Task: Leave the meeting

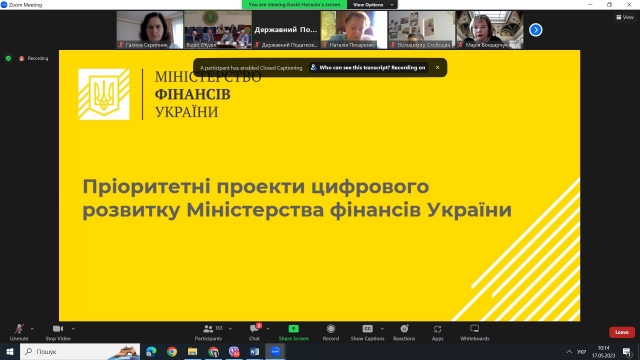Action: [x=622, y=332]
